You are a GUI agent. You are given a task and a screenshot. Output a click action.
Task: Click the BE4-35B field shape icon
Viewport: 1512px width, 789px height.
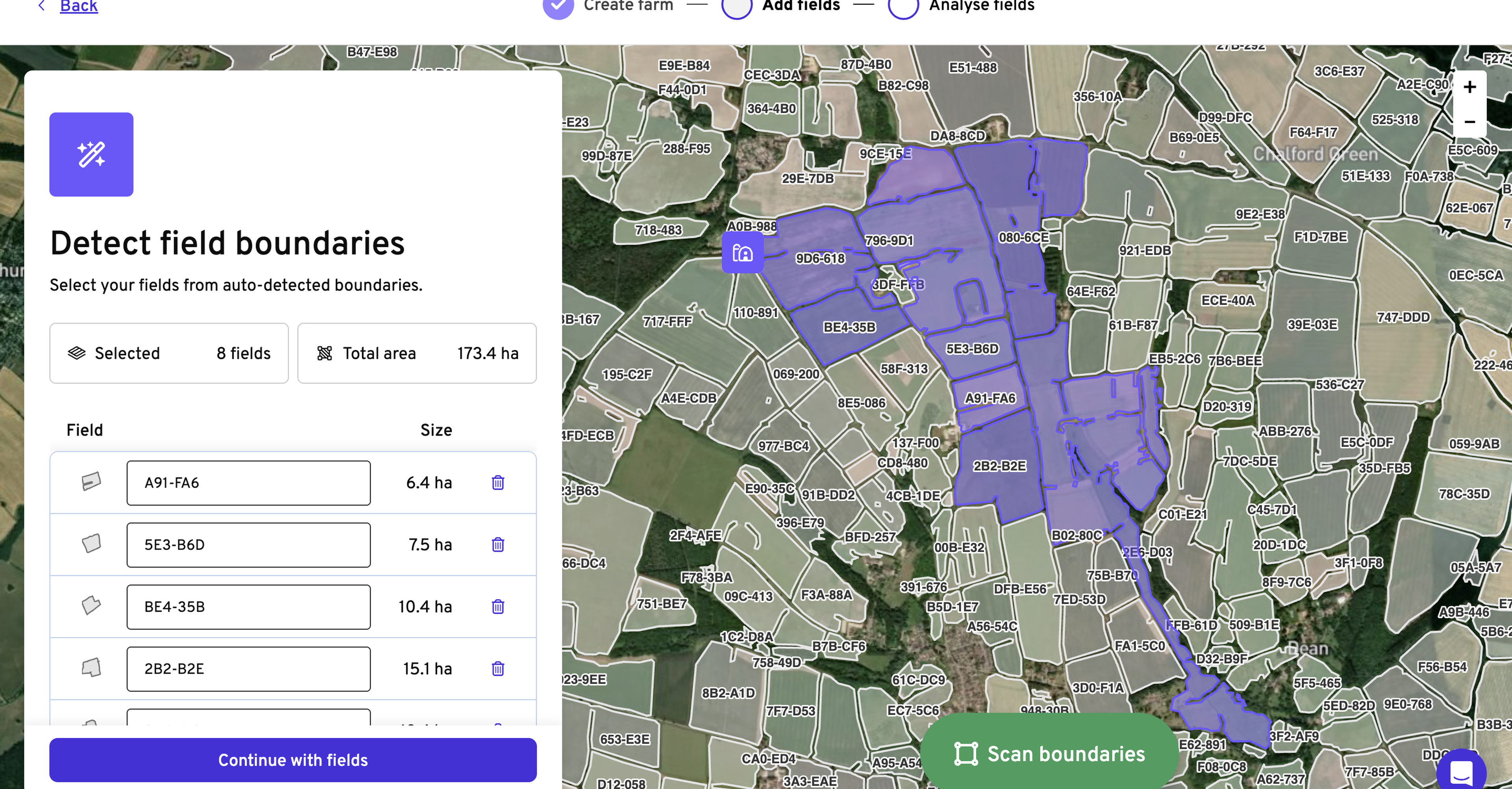tap(91, 605)
